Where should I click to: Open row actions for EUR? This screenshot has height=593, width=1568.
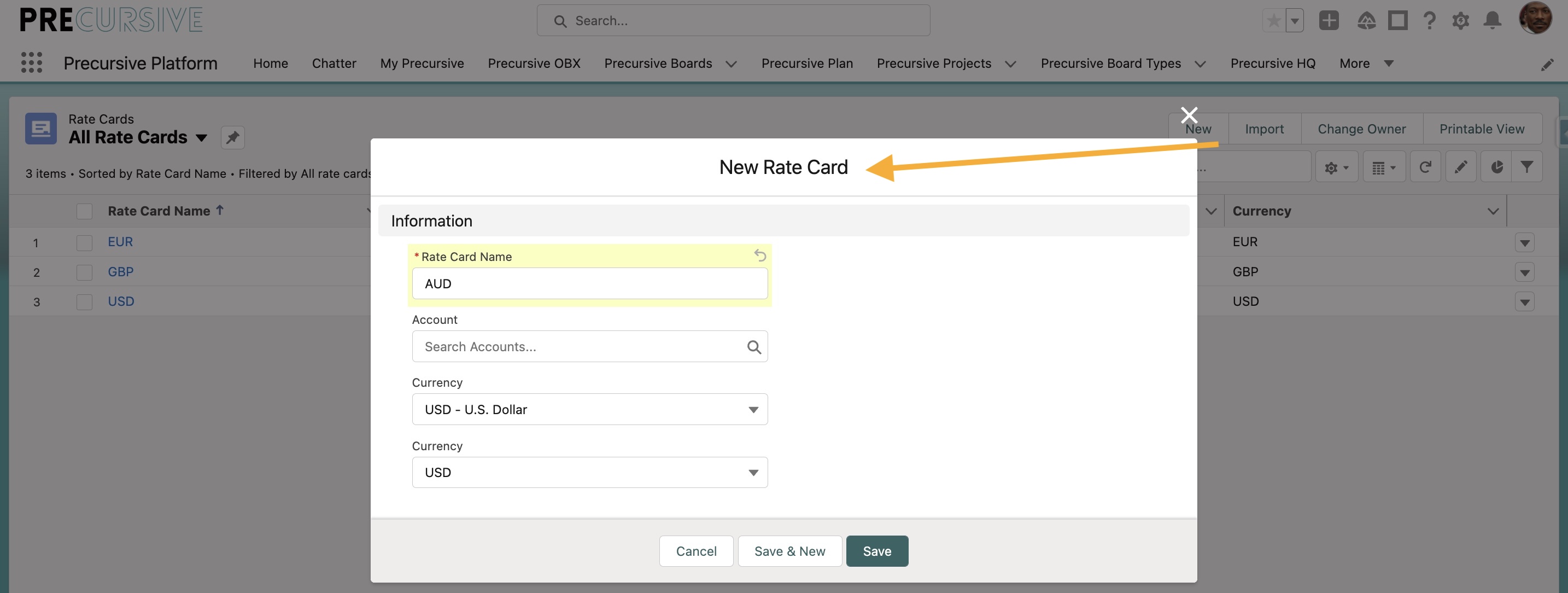1524,242
